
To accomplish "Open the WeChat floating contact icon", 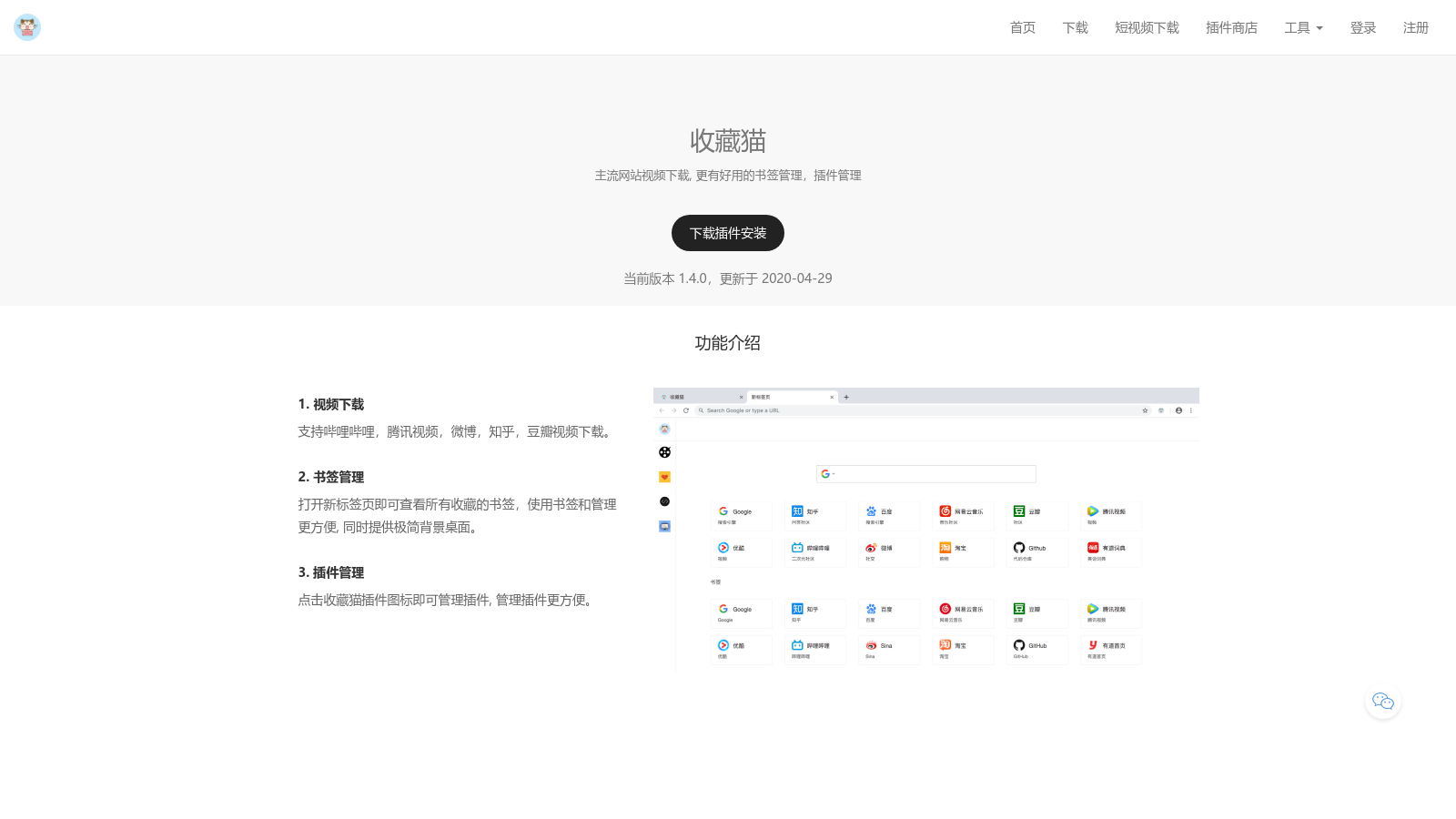I will (x=1383, y=701).
